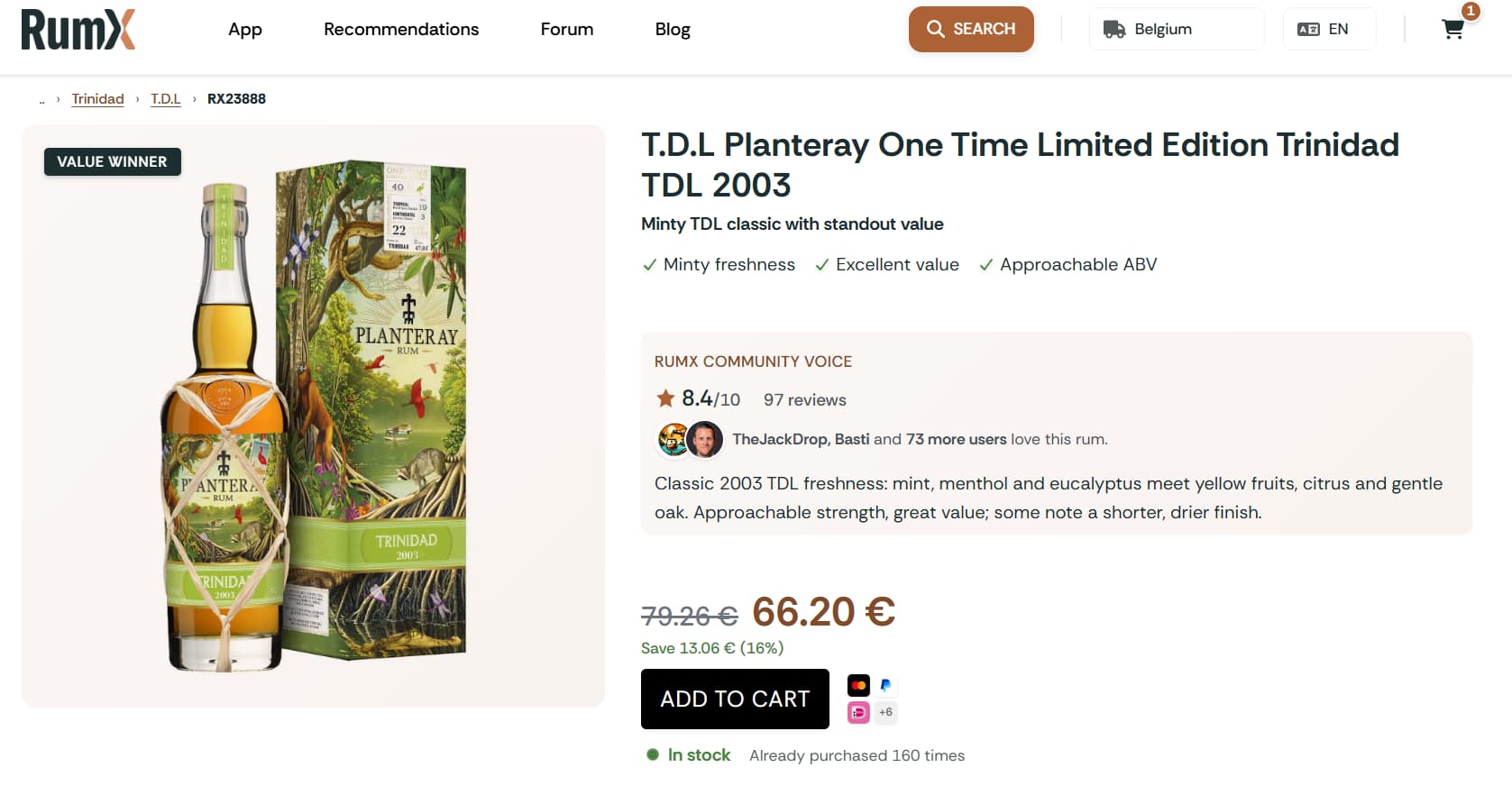The height and width of the screenshot is (786, 1512).
Task: Click the RumX logo
Action: tap(78, 30)
